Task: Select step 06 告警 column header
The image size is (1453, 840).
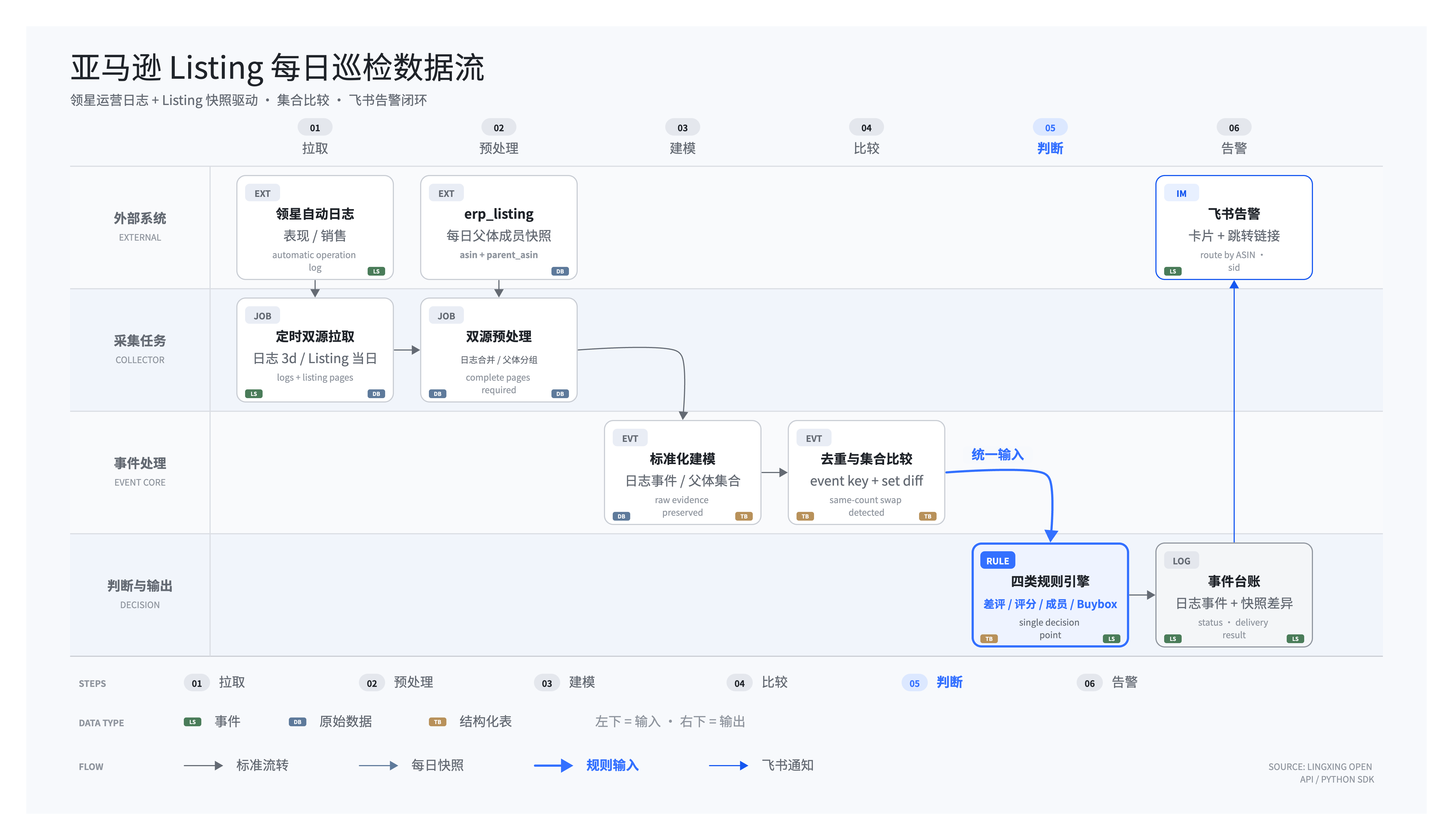Action: click(1234, 138)
